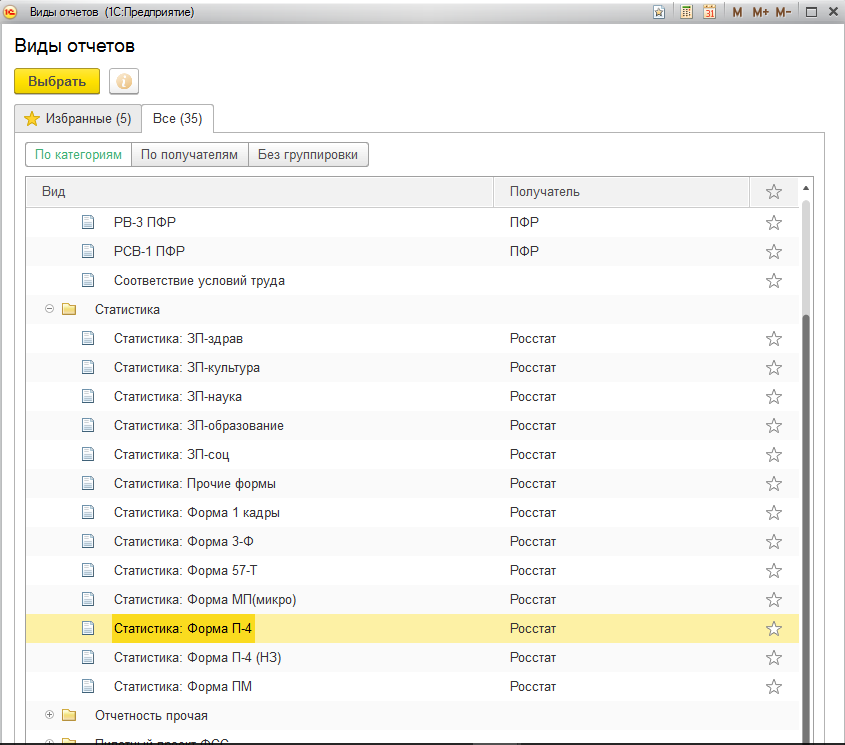Screen dimensions: 845x745
Task: Open the calculator icon in title bar
Action: pos(687,12)
